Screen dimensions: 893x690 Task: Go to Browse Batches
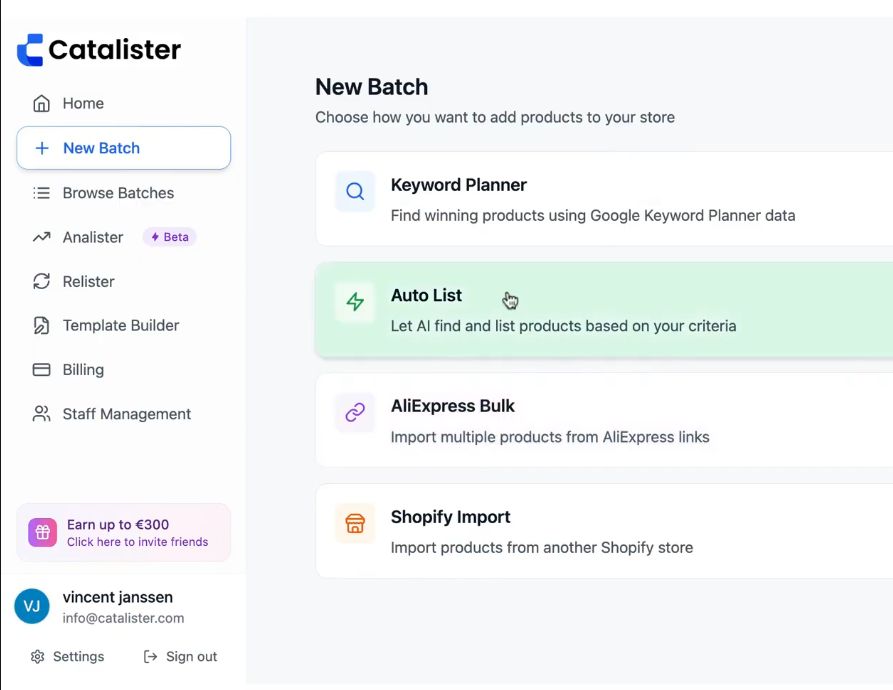(118, 193)
